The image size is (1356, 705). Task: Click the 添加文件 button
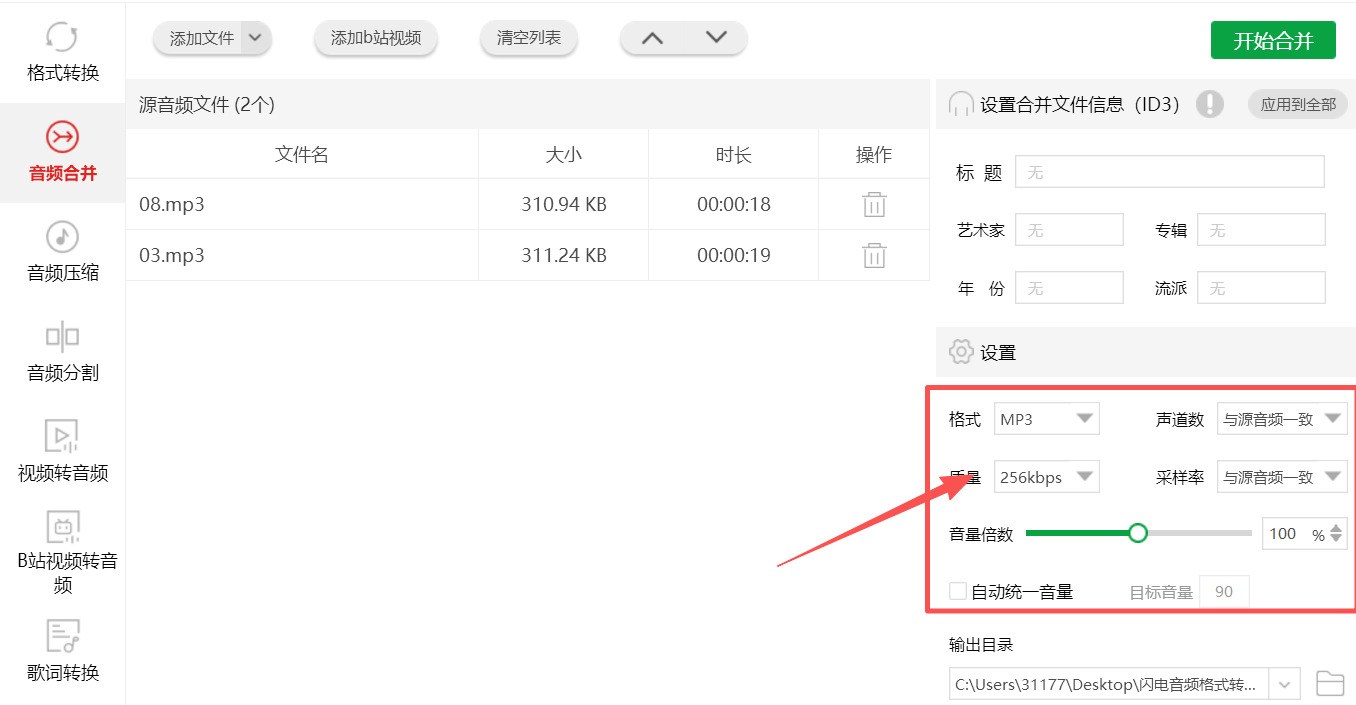point(200,38)
